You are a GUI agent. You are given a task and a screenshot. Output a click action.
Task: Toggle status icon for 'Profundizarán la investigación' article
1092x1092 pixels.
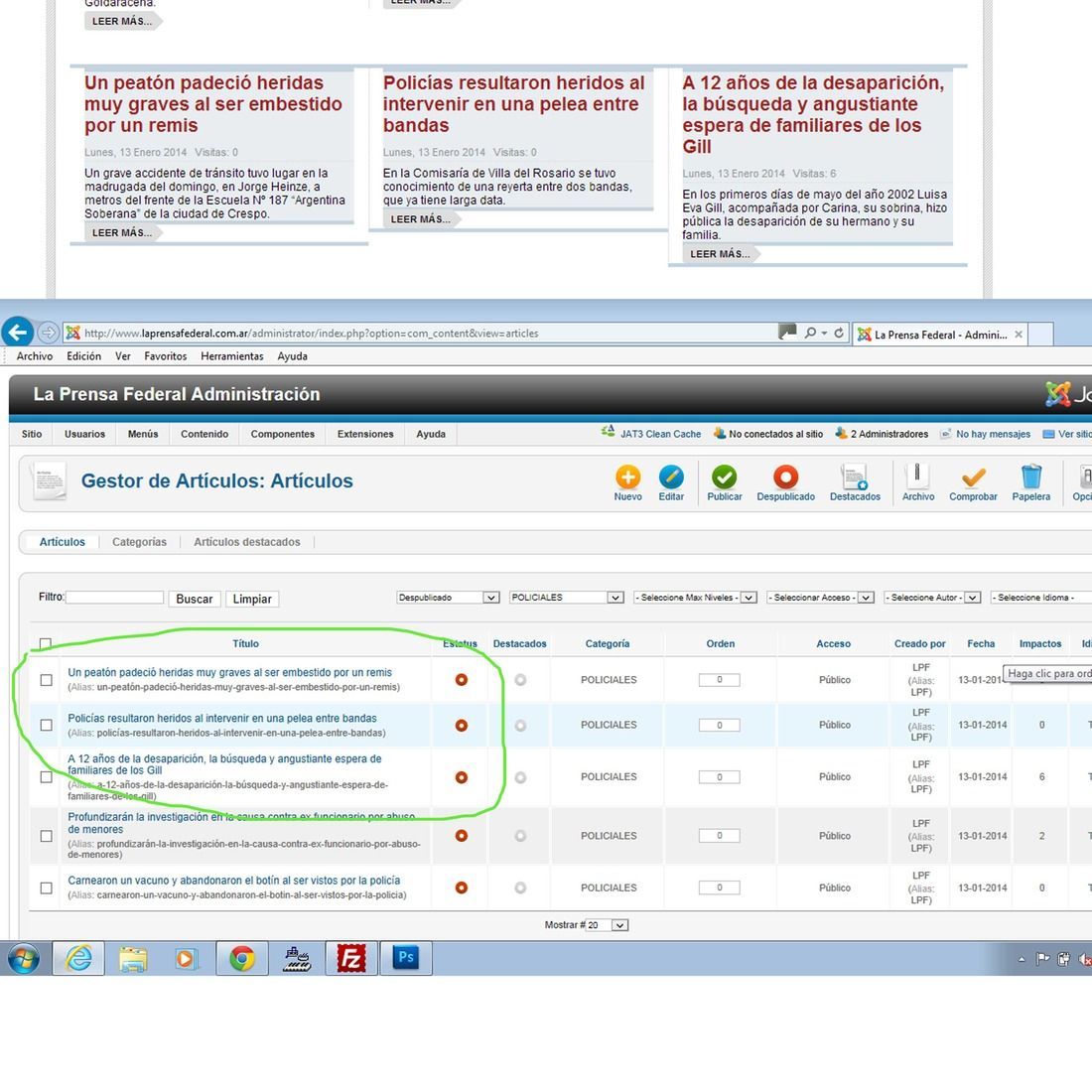[461, 836]
